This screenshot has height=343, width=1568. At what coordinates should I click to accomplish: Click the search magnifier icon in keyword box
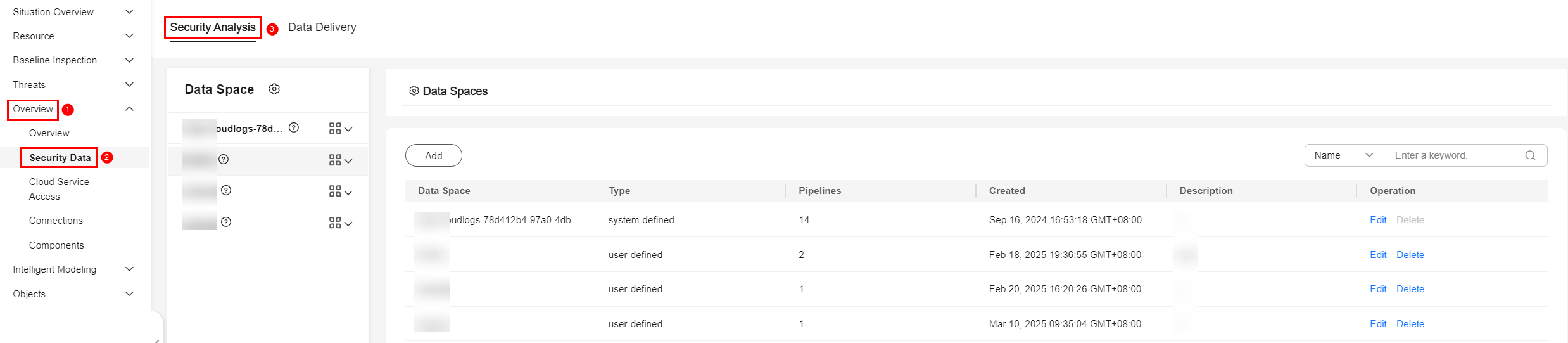(1531, 155)
